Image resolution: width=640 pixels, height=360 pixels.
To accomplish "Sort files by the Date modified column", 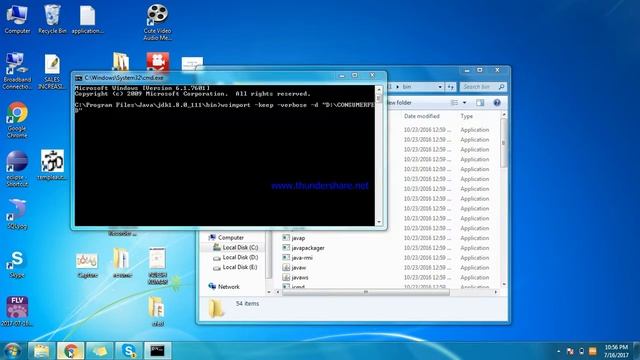I will [x=422, y=116].
